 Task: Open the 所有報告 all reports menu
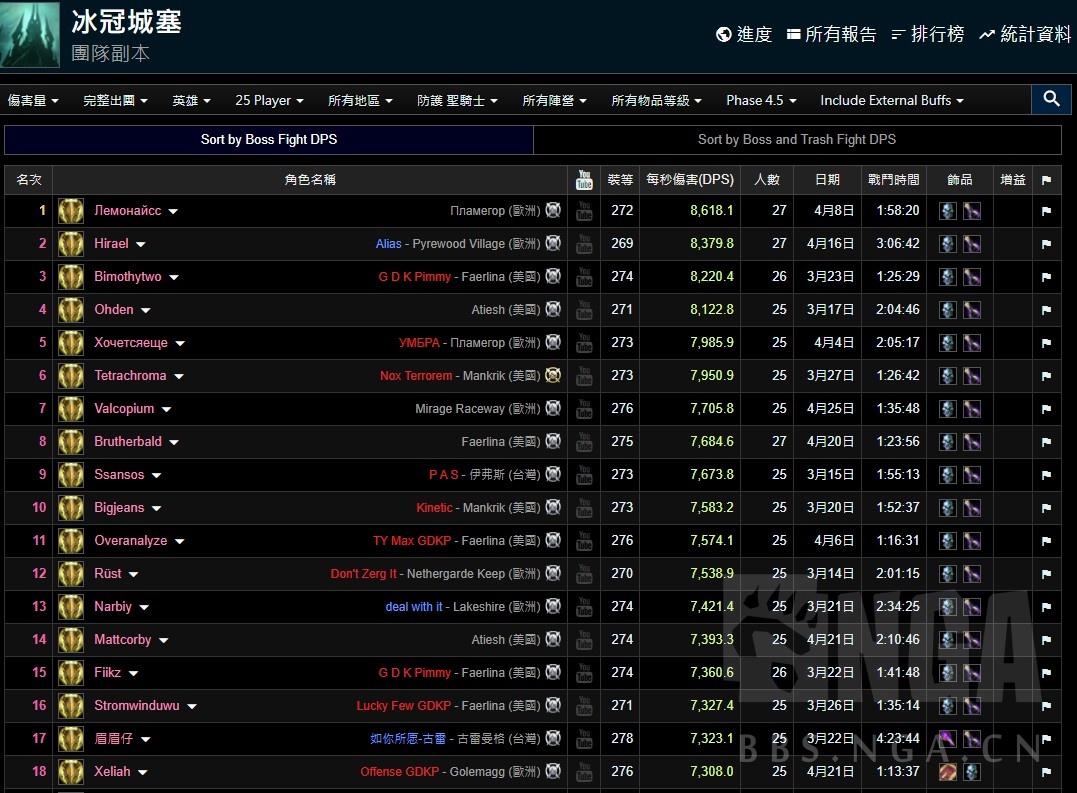(831, 34)
